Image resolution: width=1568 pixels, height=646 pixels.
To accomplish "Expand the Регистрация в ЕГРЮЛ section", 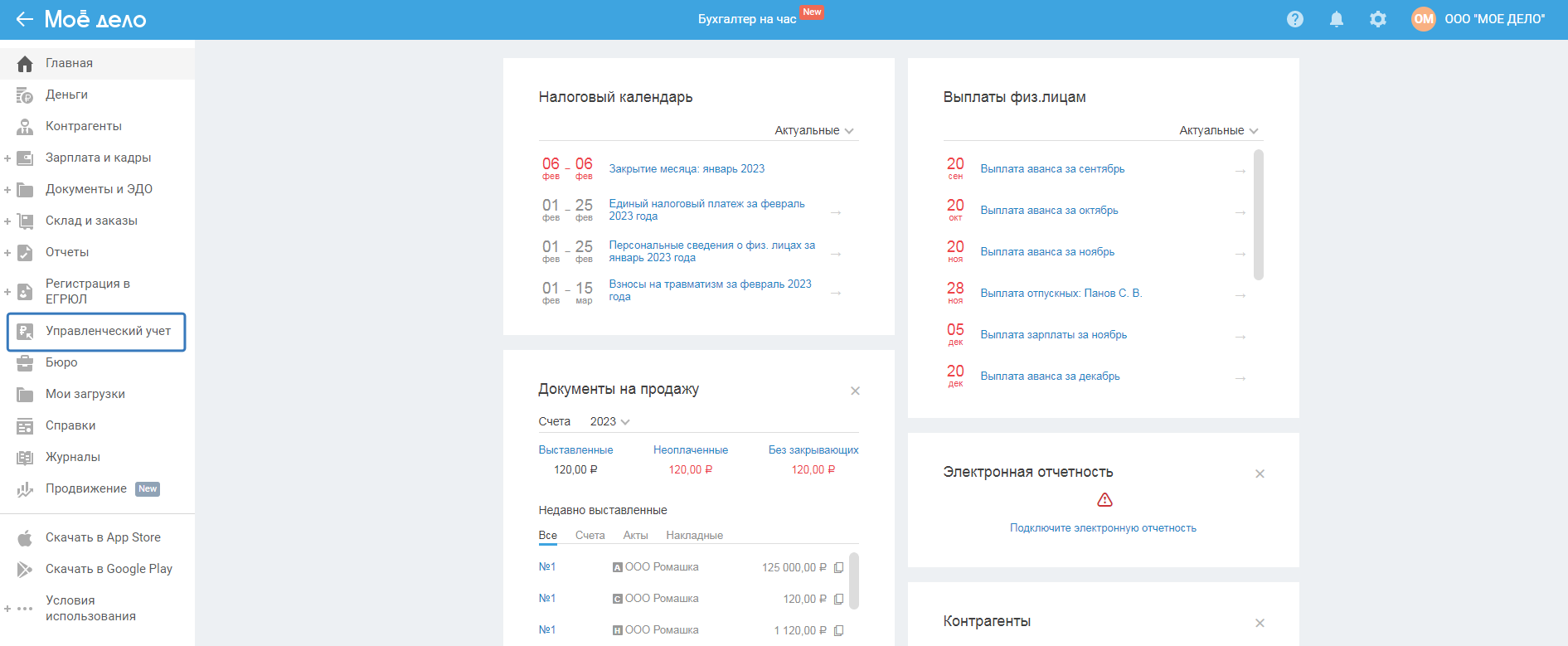I will pyautogui.click(x=7, y=292).
